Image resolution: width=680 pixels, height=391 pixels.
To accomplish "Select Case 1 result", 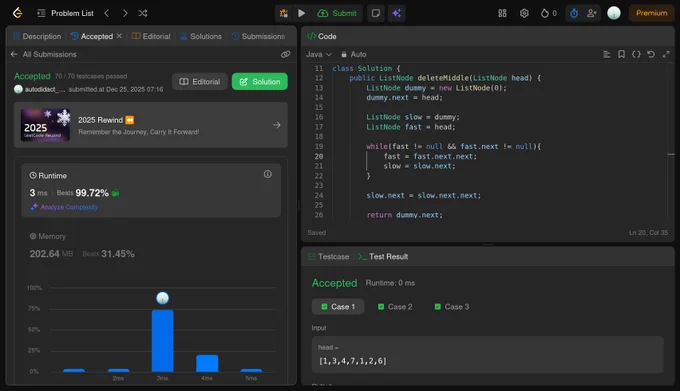I will [338, 306].
